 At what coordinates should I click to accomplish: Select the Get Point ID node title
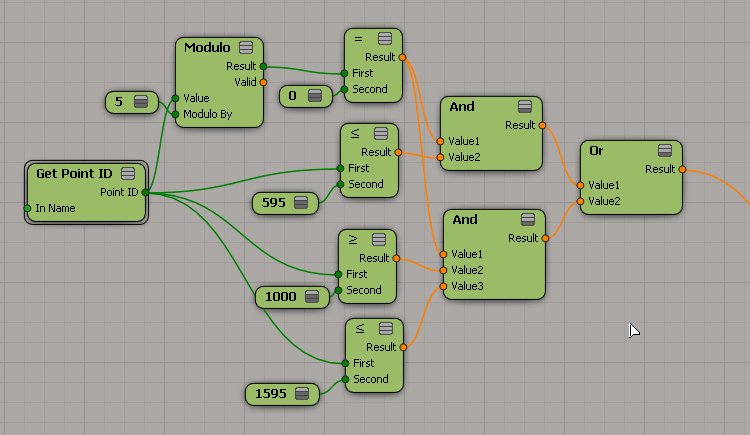74,173
